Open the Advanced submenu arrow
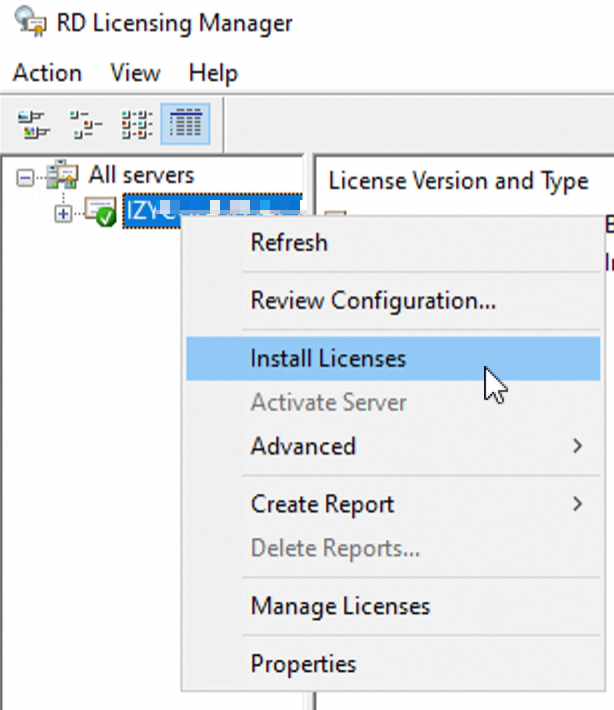614x710 pixels. pyautogui.click(x=577, y=446)
